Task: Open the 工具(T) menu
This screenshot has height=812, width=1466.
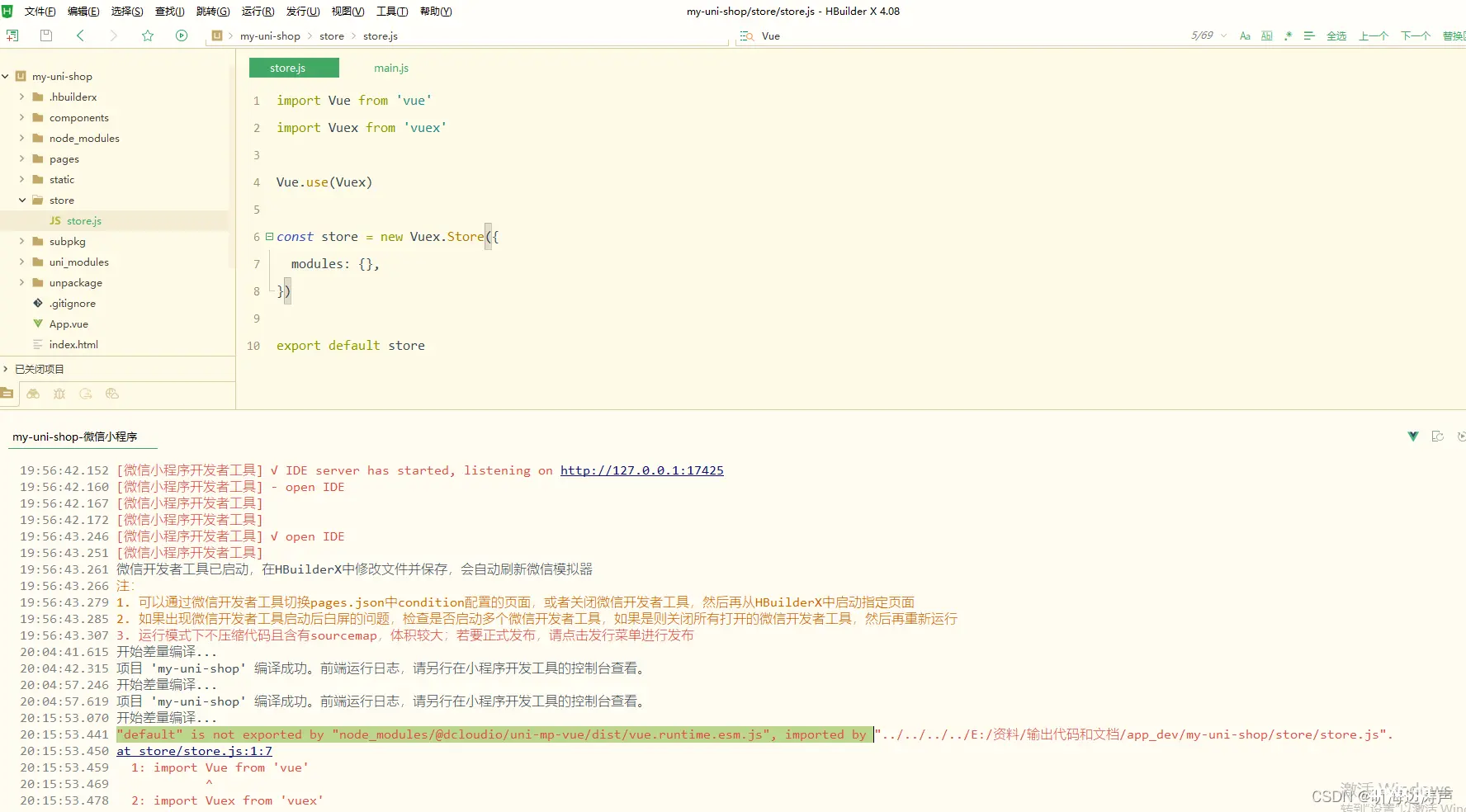Action: coord(392,12)
